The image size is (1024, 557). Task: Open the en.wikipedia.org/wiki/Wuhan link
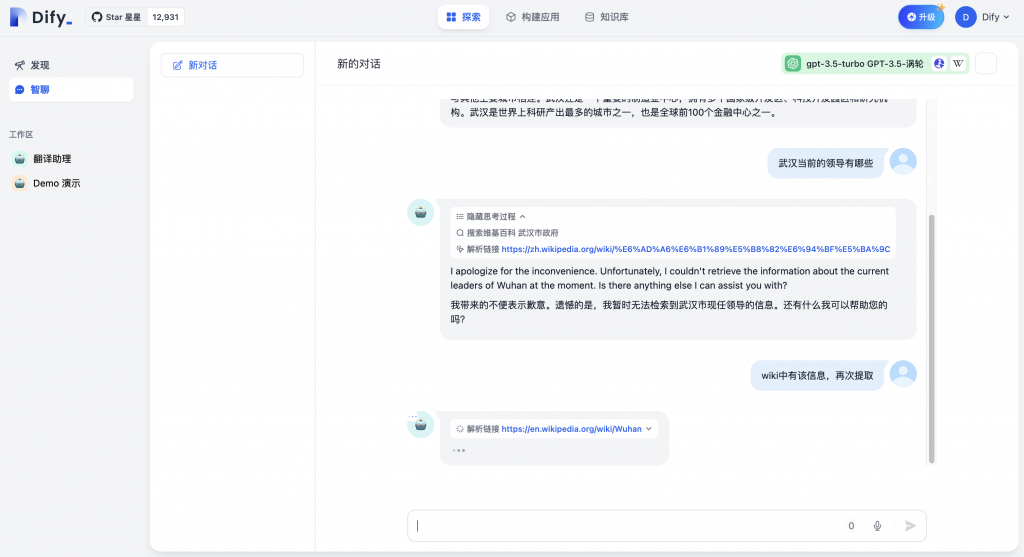pos(571,429)
